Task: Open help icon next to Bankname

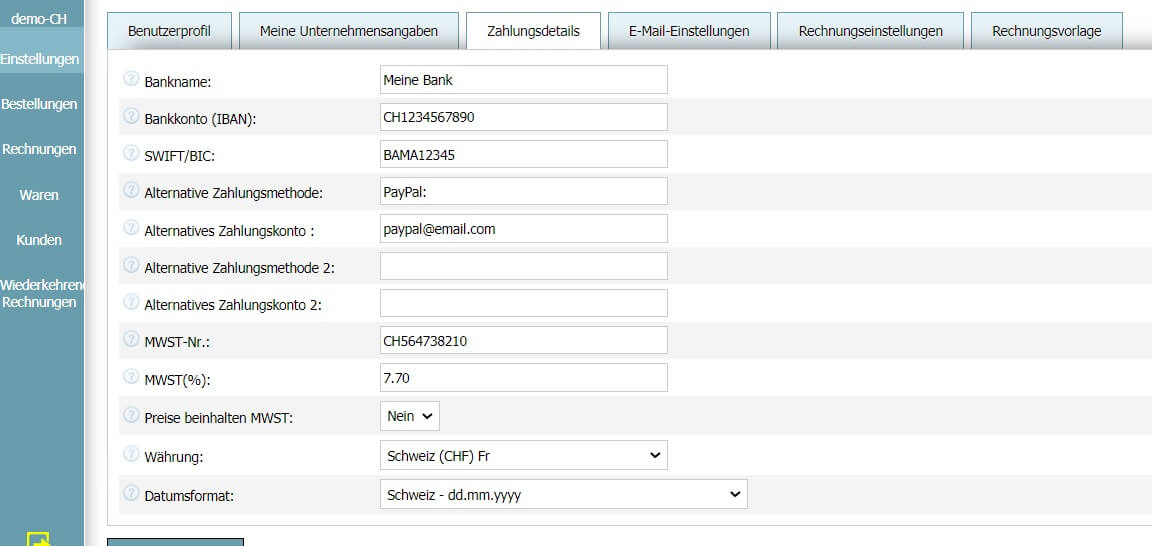Action: point(131,79)
